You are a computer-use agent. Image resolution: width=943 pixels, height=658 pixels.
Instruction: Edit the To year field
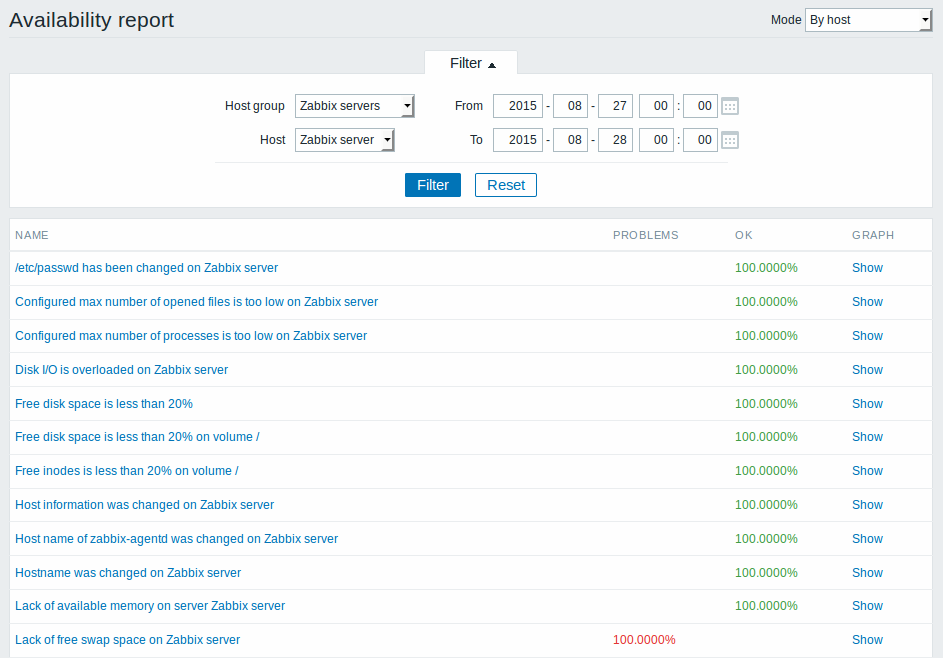click(518, 140)
